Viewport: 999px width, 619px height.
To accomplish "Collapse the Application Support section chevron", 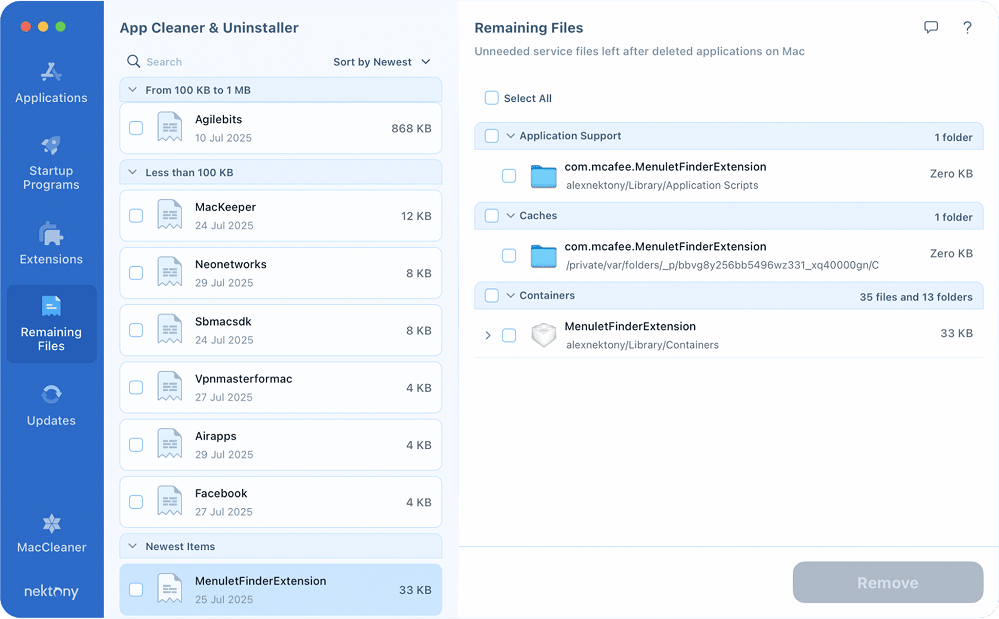I will click(510, 136).
